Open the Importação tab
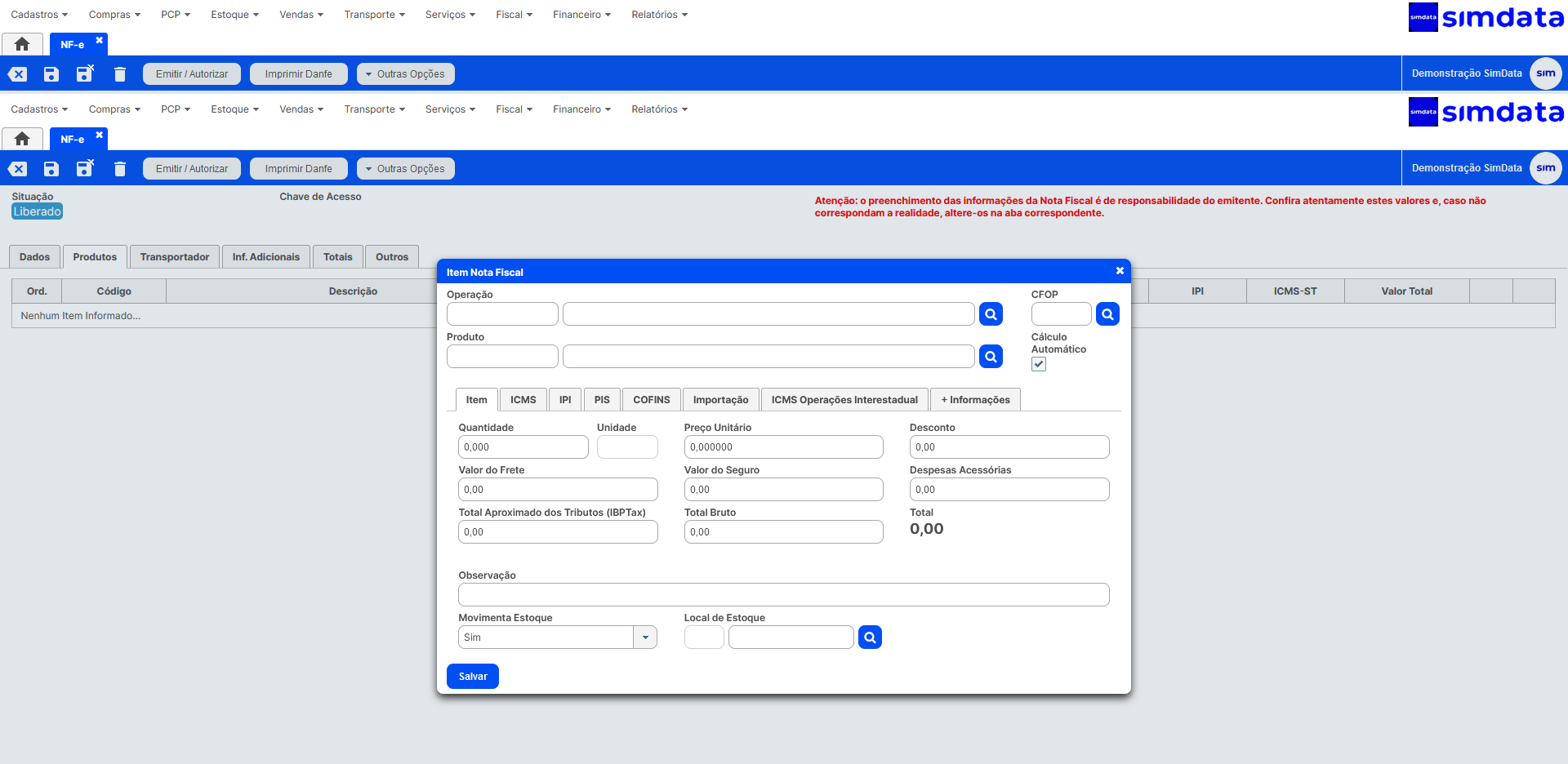The image size is (1568, 764). (x=720, y=400)
